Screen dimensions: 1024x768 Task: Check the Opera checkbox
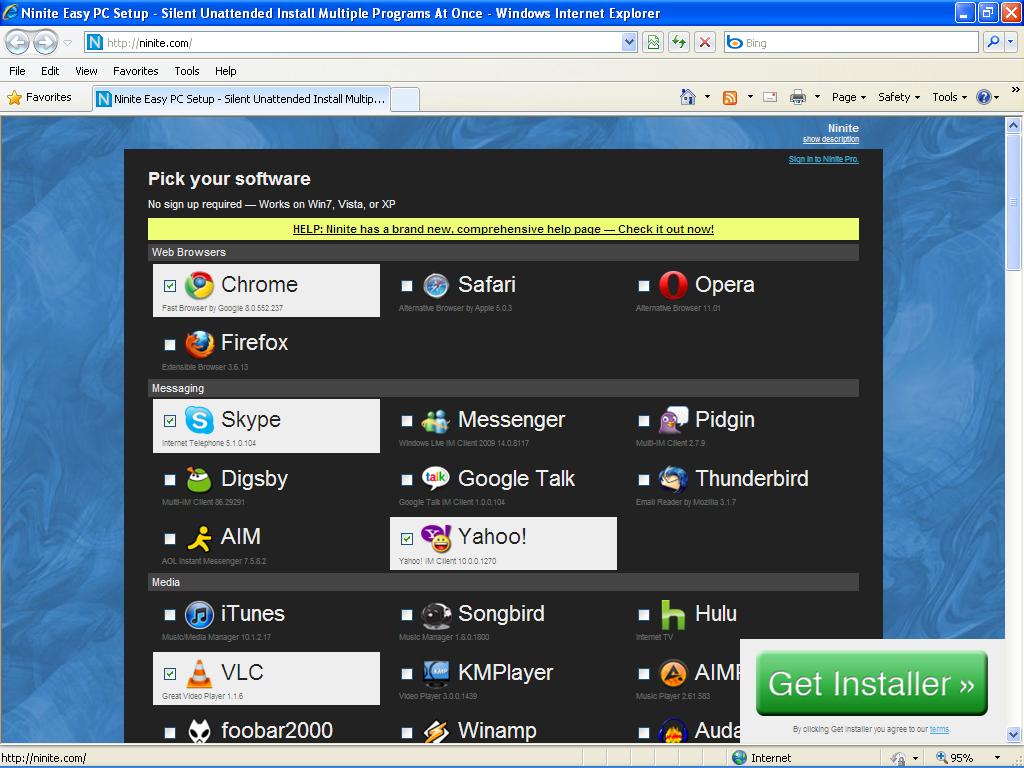tap(644, 286)
